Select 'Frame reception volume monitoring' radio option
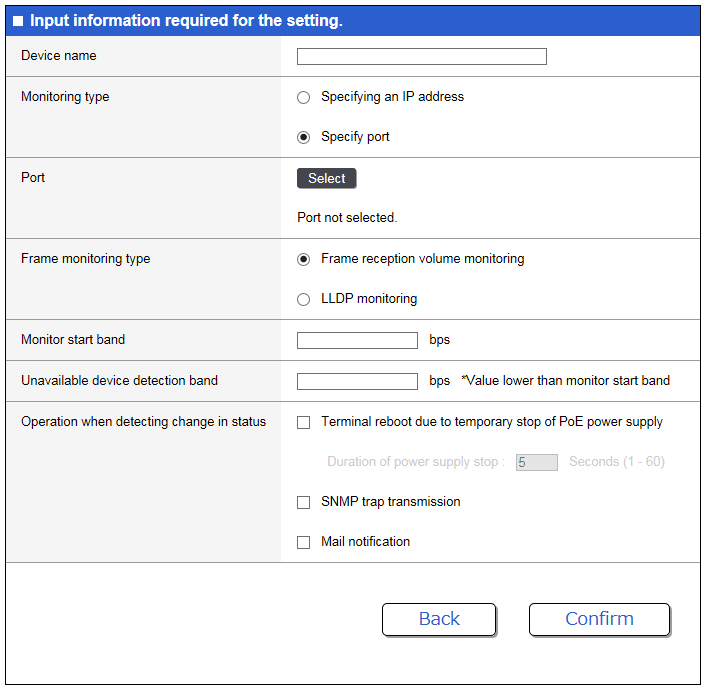The width and height of the screenshot is (708, 692). [304, 259]
